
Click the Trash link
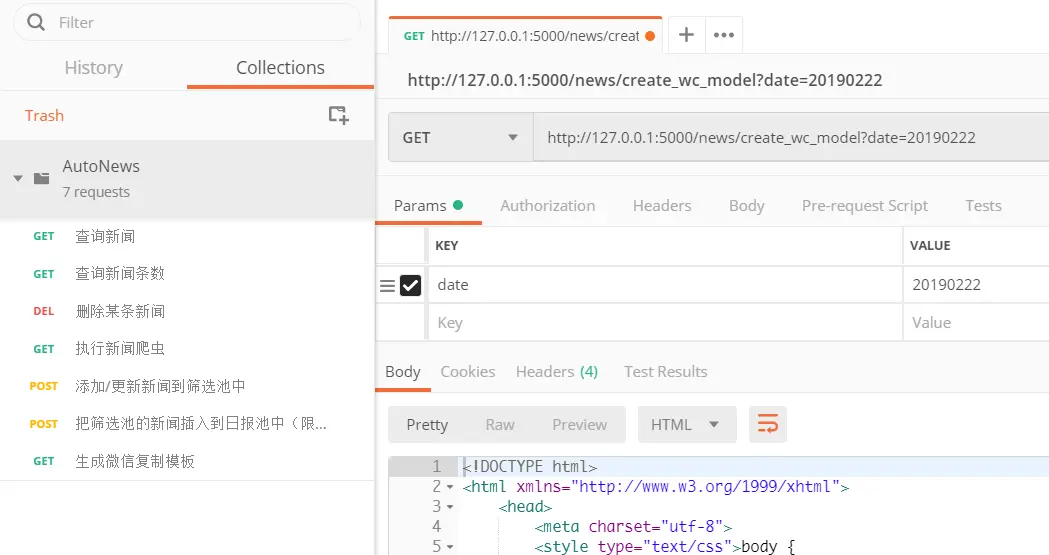(44, 115)
